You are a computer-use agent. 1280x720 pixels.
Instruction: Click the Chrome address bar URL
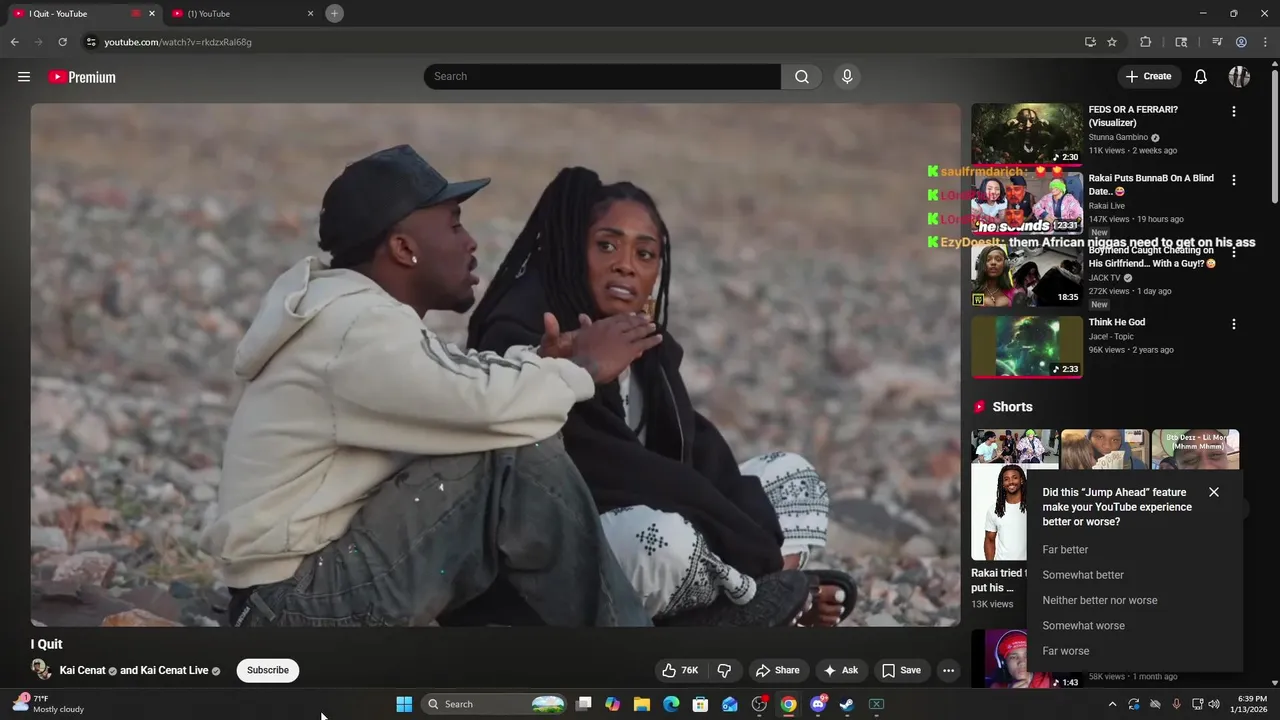178,42
